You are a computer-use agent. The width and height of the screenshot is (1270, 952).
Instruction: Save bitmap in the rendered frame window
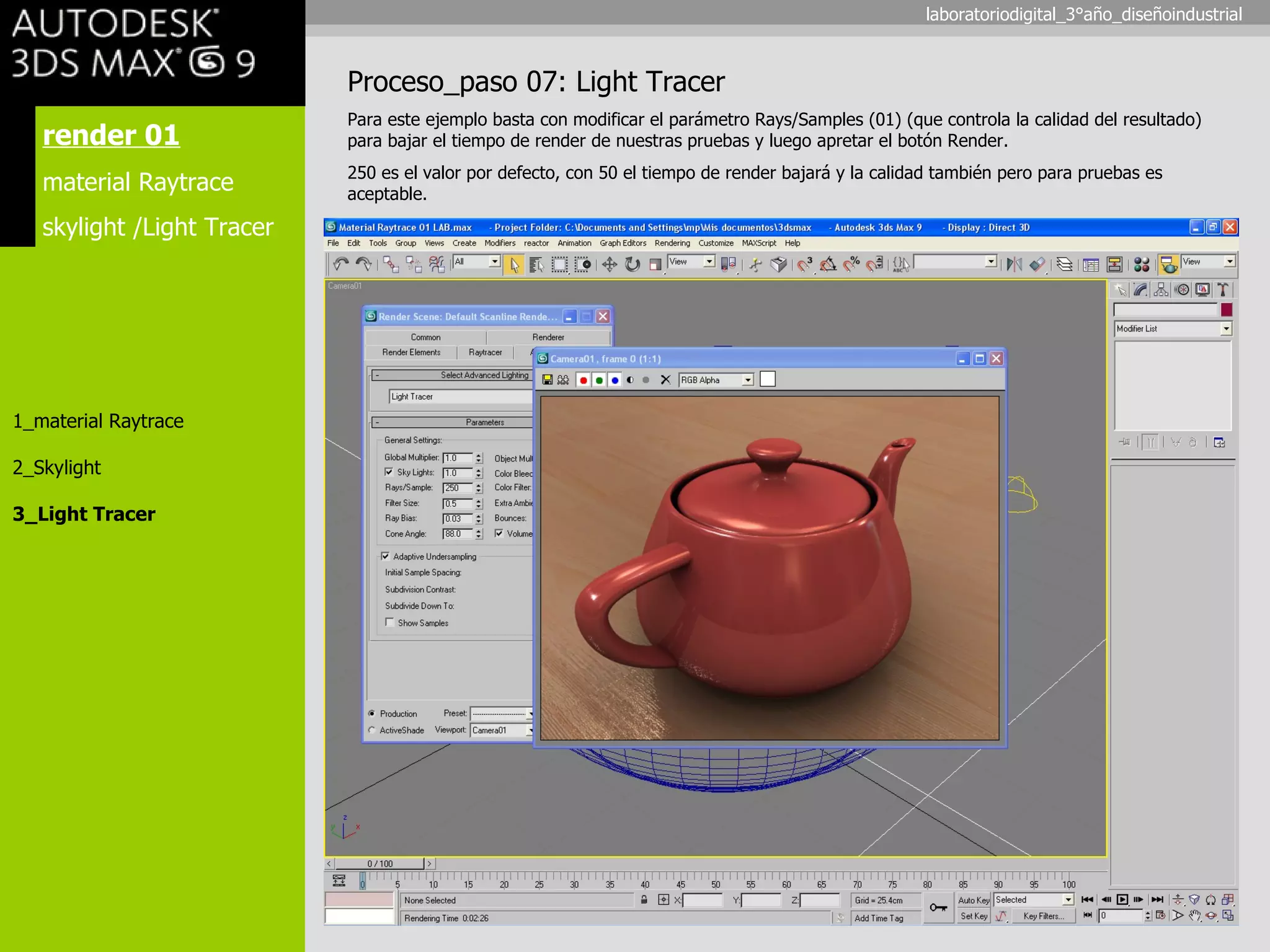click(548, 380)
